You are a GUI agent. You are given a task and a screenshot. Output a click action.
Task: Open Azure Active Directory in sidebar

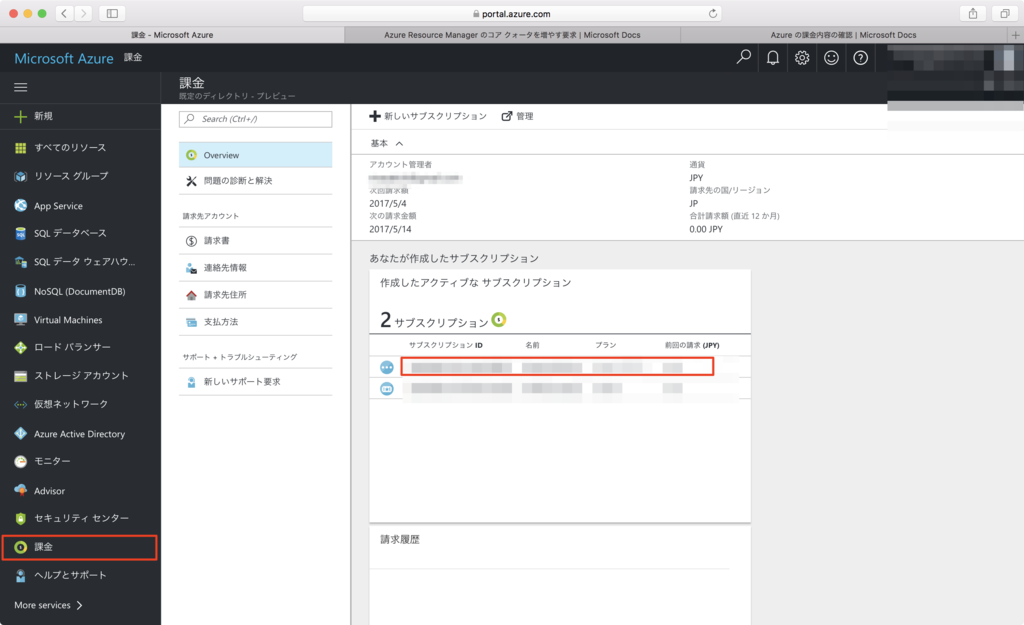pos(79,434)
